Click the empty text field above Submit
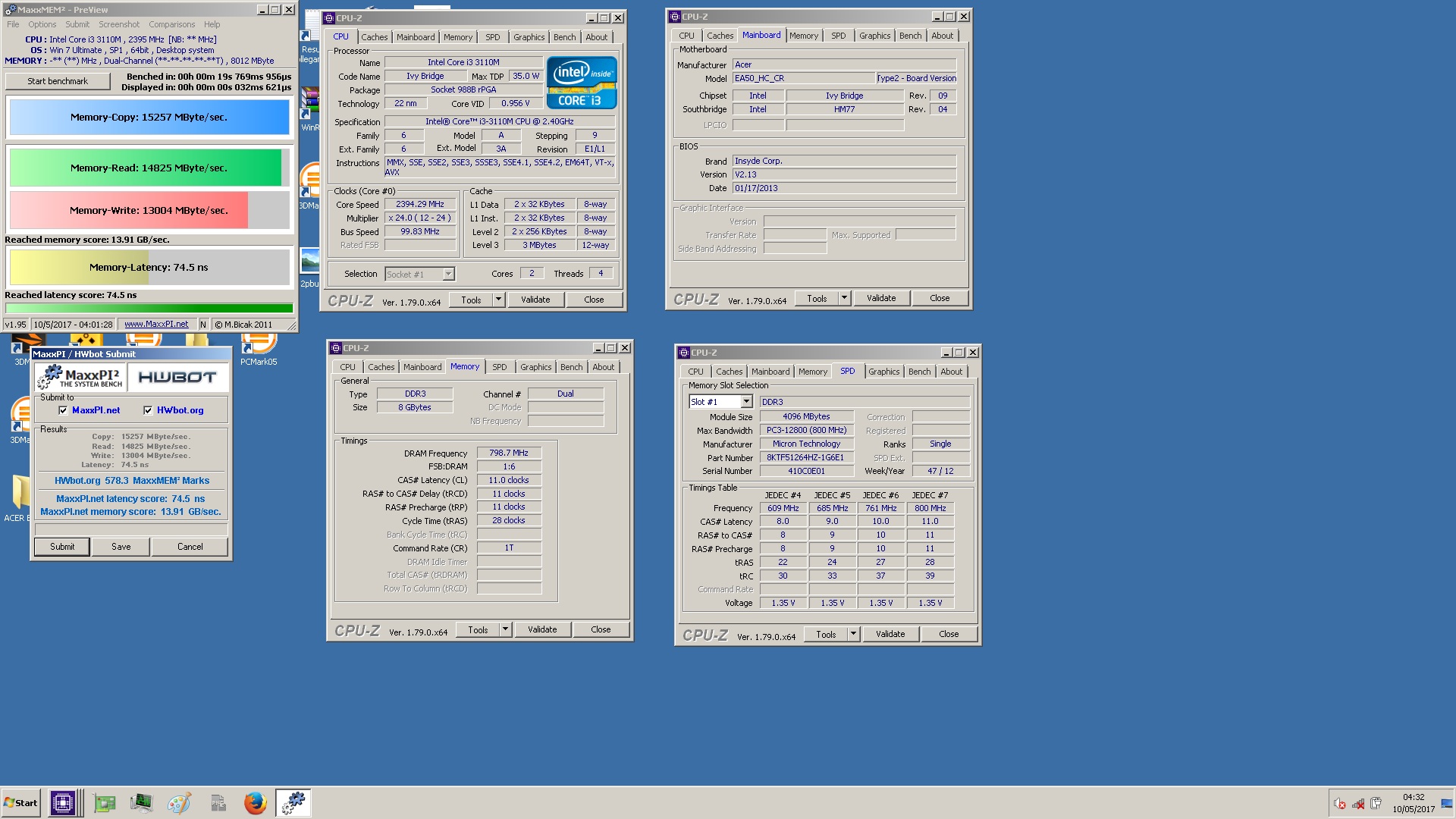This screenshot has width=1456, height=819. [x=131, y=529]
